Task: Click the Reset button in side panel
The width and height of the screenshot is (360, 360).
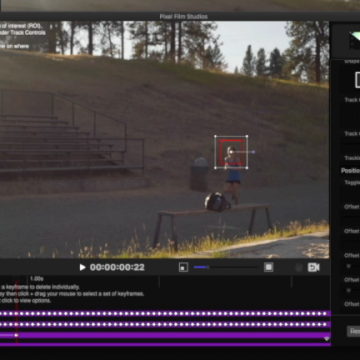Action: [x=354, y=331]
